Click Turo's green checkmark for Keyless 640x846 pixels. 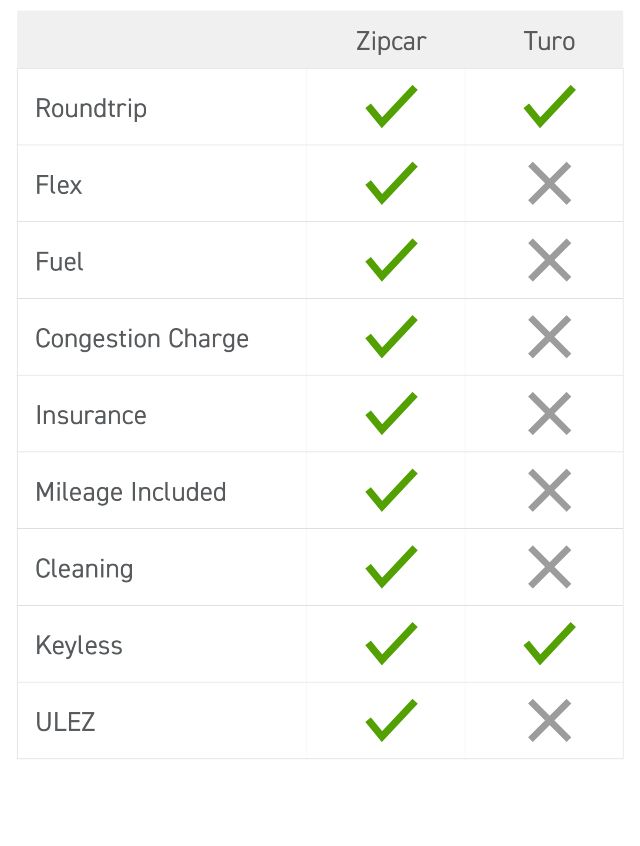point(549,644)
